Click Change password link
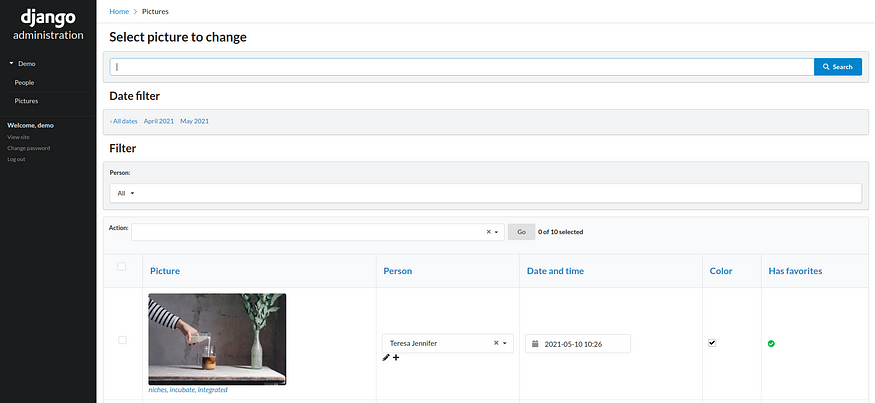The height and width of the screenshot is (403, 875). click(28, 148)
